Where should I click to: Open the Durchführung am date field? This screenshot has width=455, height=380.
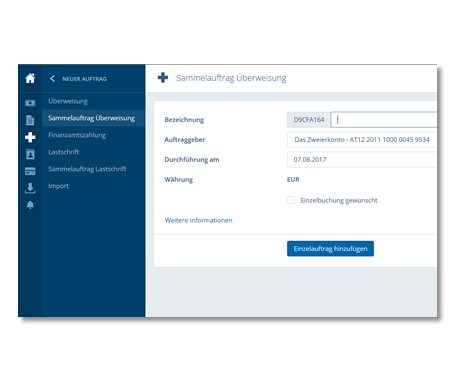tap(362, 160)
